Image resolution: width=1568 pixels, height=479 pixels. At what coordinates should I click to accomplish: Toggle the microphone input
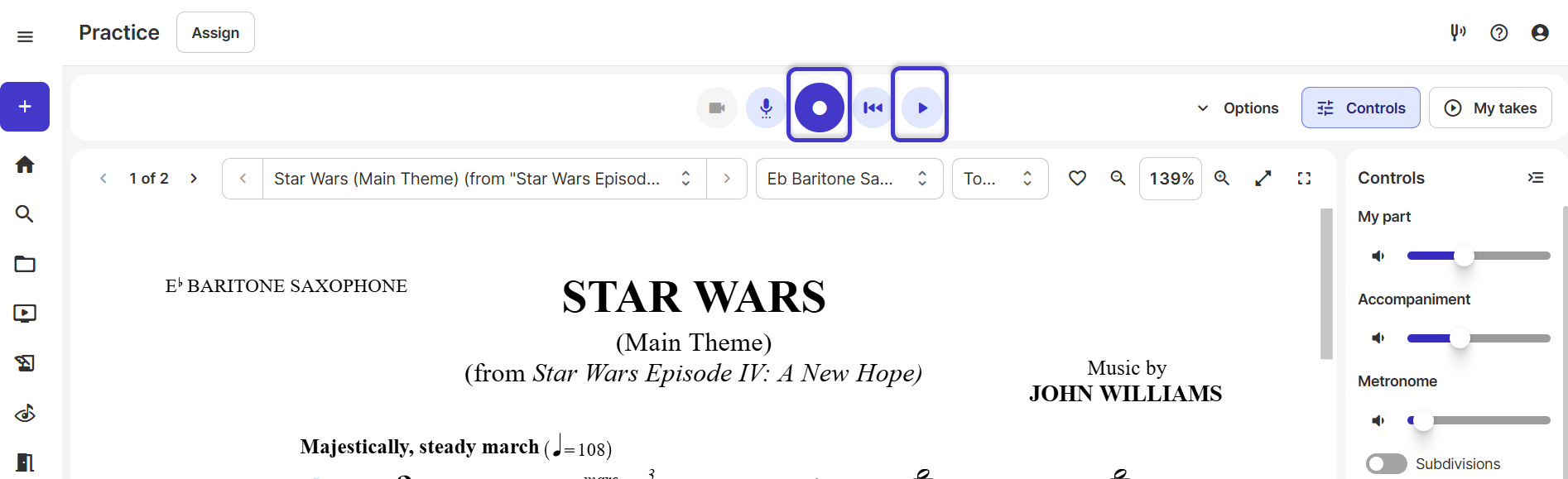pos(767,108)
